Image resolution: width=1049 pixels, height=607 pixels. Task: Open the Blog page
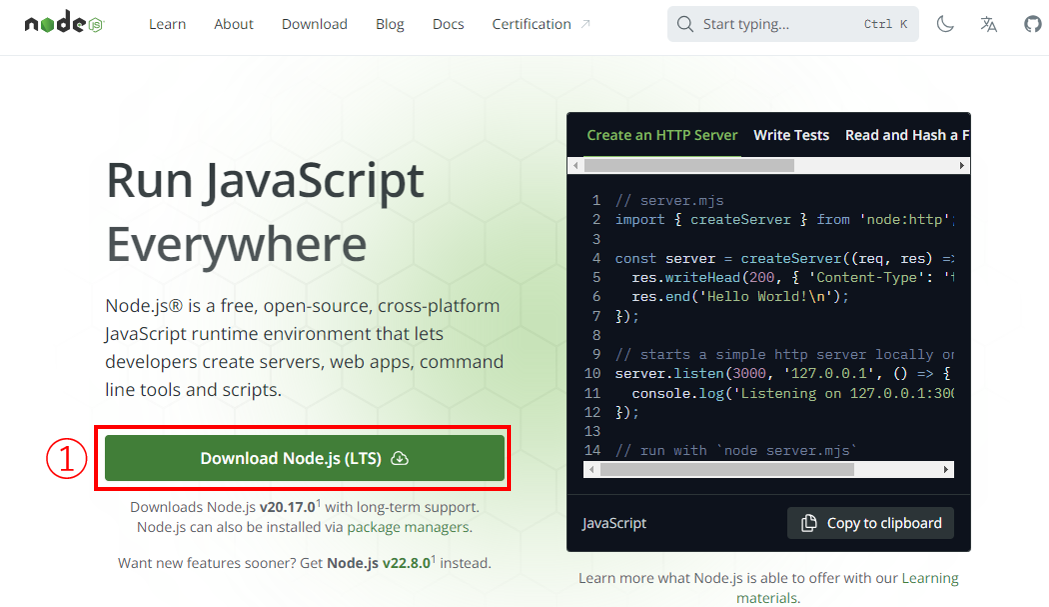(x=390, y=24)
